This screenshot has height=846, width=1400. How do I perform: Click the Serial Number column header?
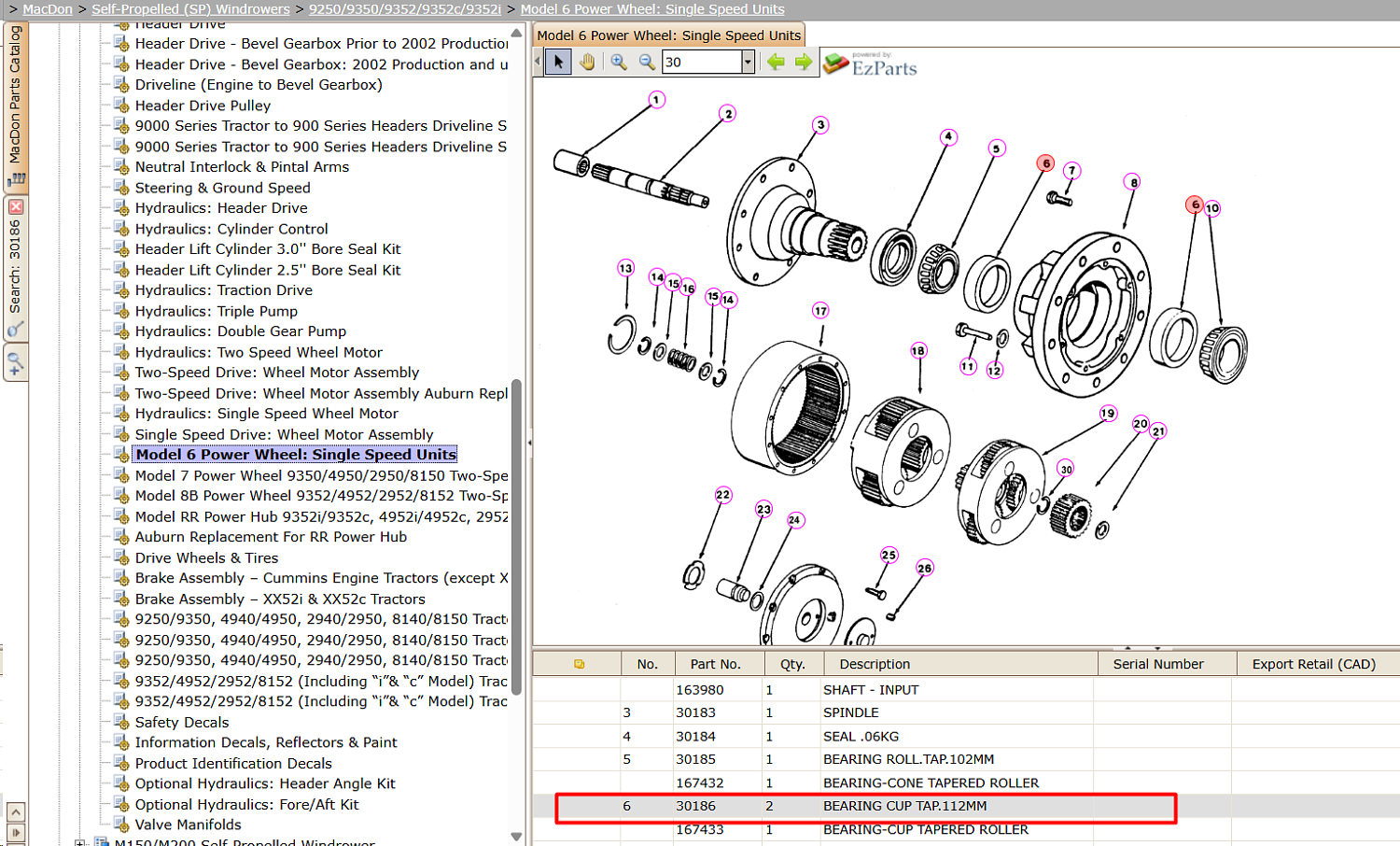(1167, 664)
